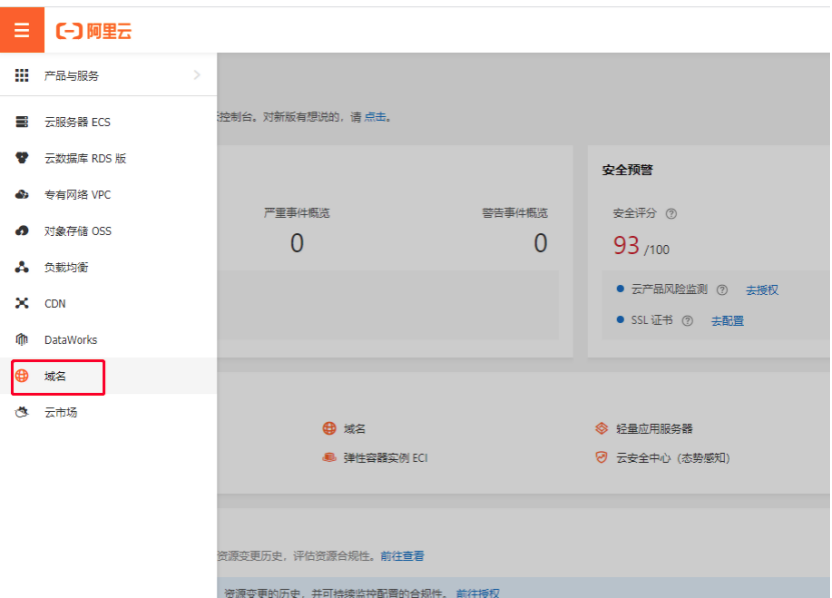Viewport: 832px width, 598px height.
Task: Click the load balancer icon
Action: [x=22, y=267]
